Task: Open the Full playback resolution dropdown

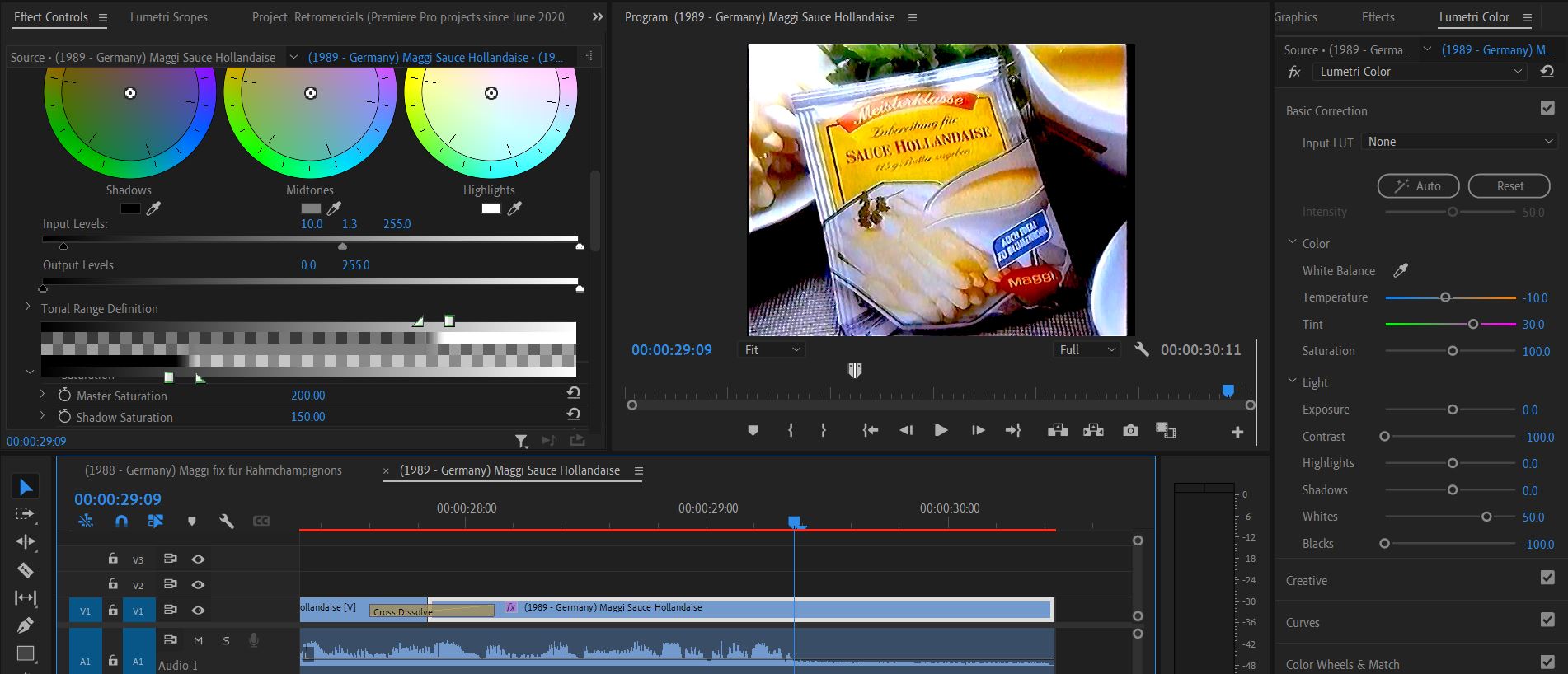Action: [1087, 349]
